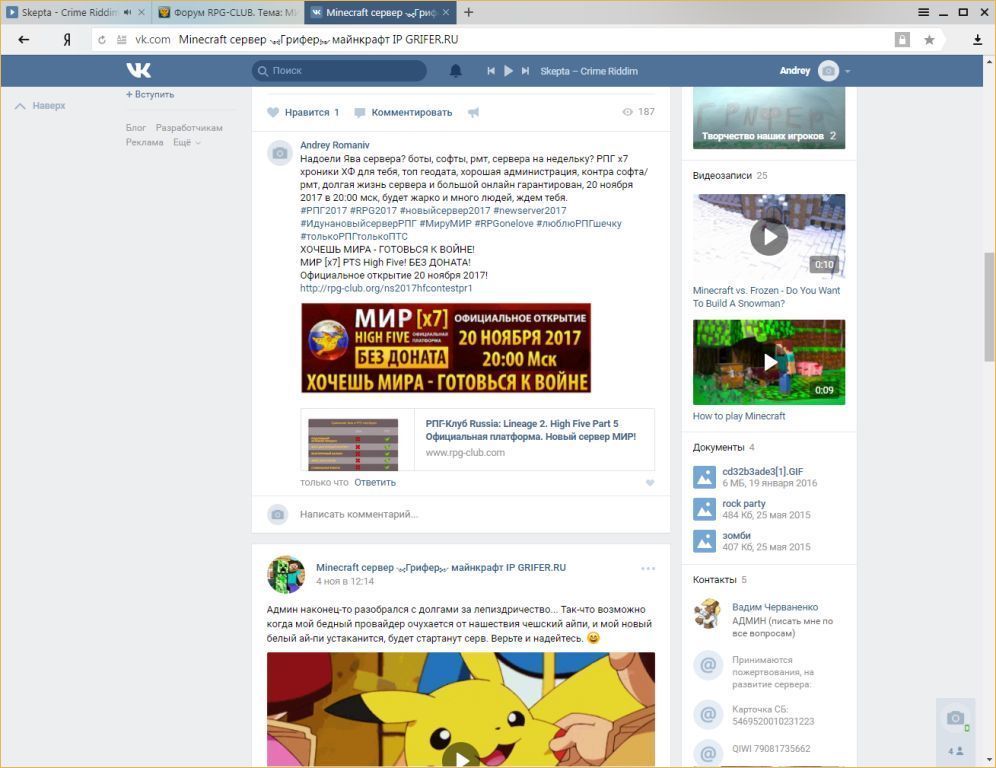Click the VK logo in header

(x=138, y=70)
